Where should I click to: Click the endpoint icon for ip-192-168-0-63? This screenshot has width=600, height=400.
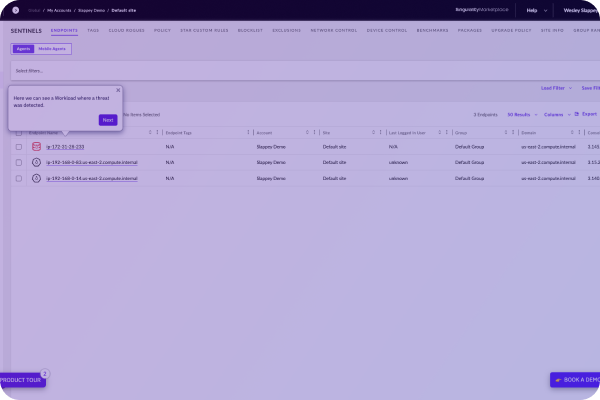[x=36, y=162]
